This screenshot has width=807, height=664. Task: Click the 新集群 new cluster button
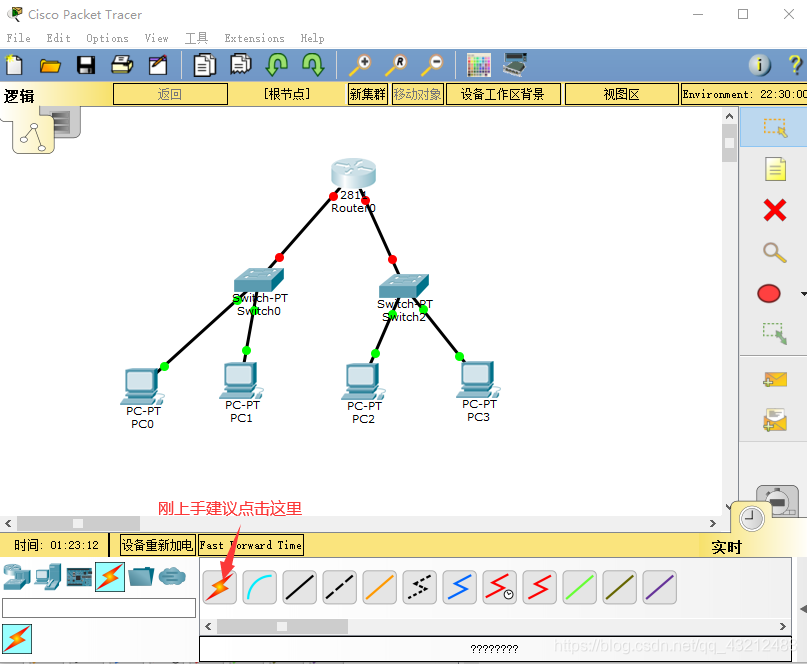367,94
